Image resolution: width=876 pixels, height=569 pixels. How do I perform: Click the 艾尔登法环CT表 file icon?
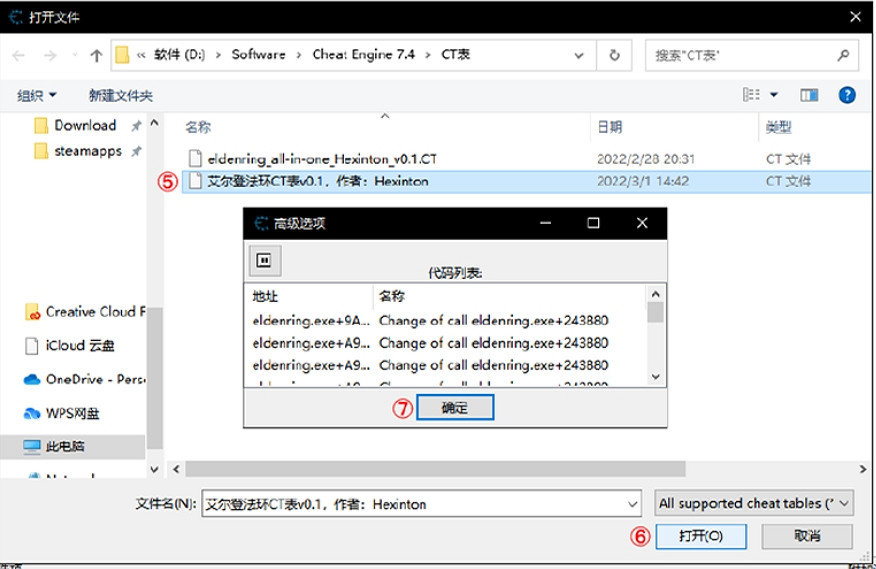pos(195,181)
